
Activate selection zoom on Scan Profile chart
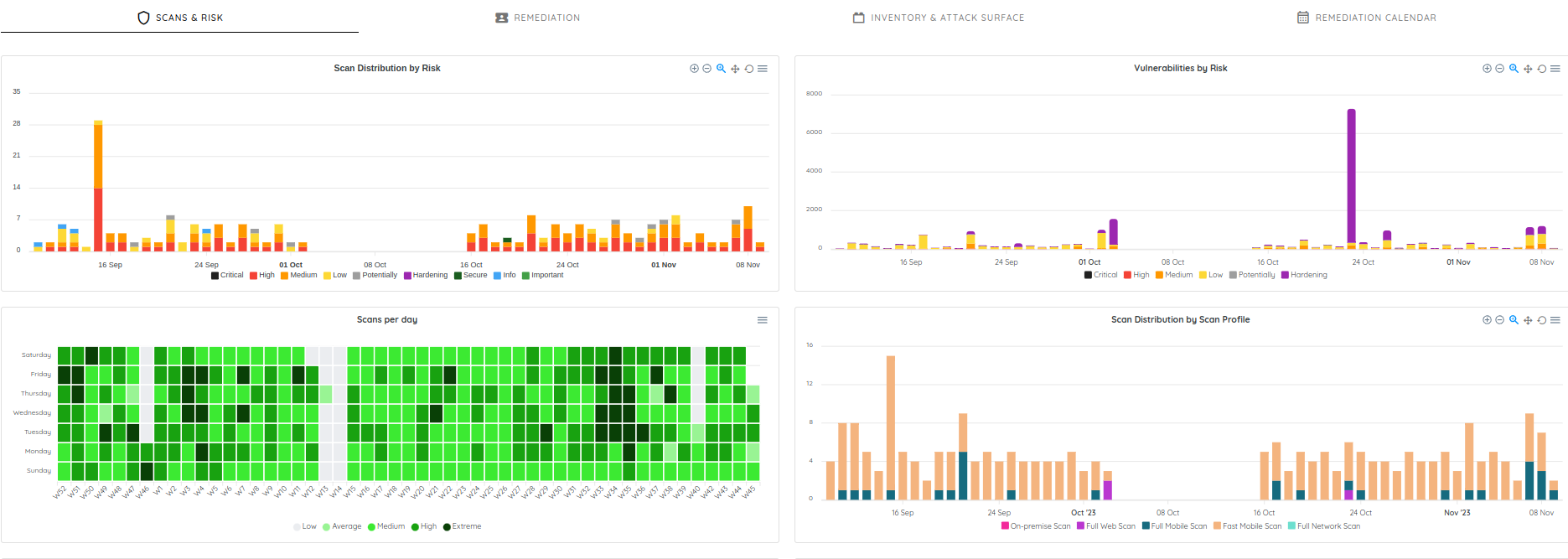coord(1514,320)
